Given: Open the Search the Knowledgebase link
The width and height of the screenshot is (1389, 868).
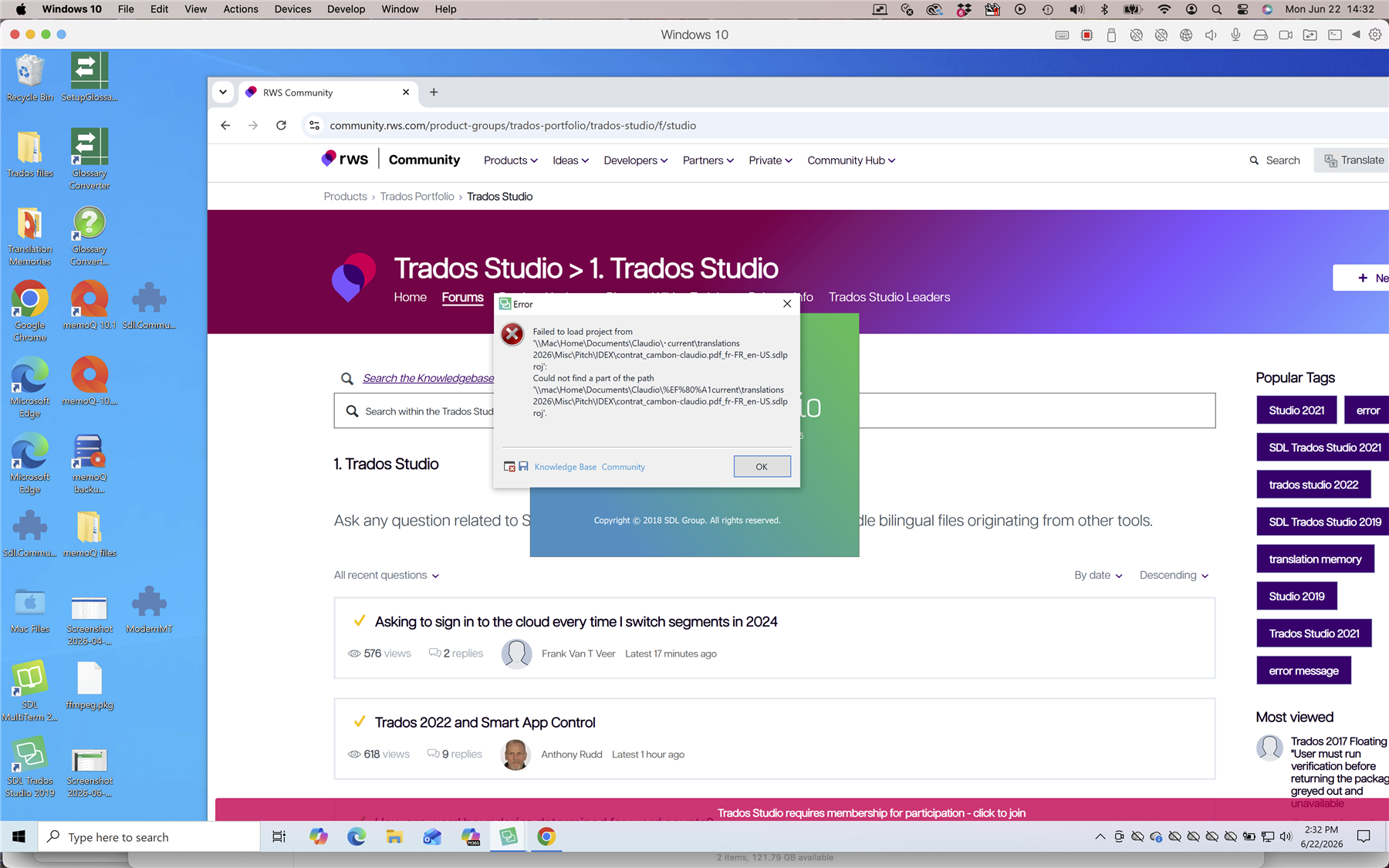Looking at the screenshot, I should [428, 378].
